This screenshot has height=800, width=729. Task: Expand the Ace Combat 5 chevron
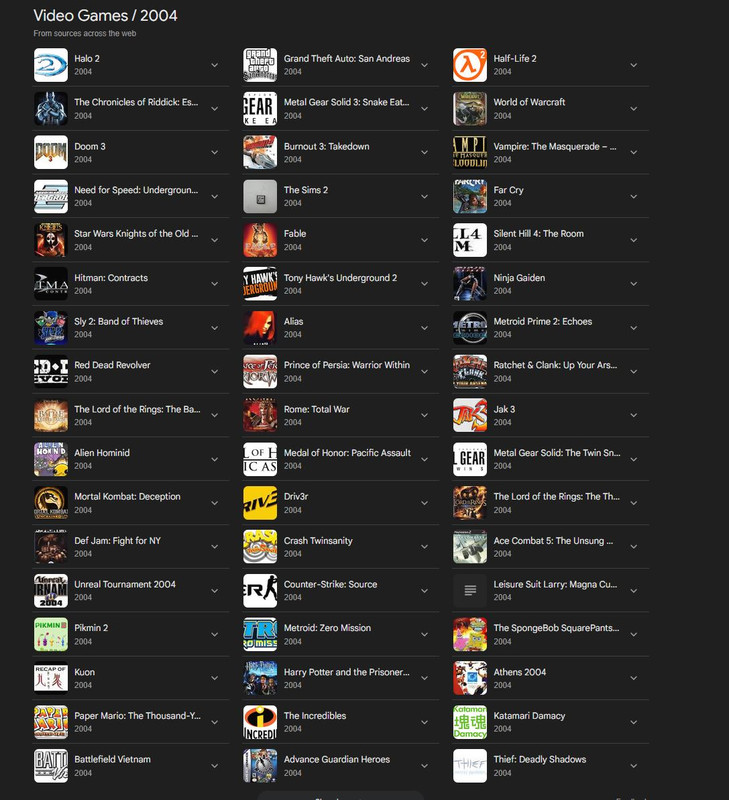(634, 546)
